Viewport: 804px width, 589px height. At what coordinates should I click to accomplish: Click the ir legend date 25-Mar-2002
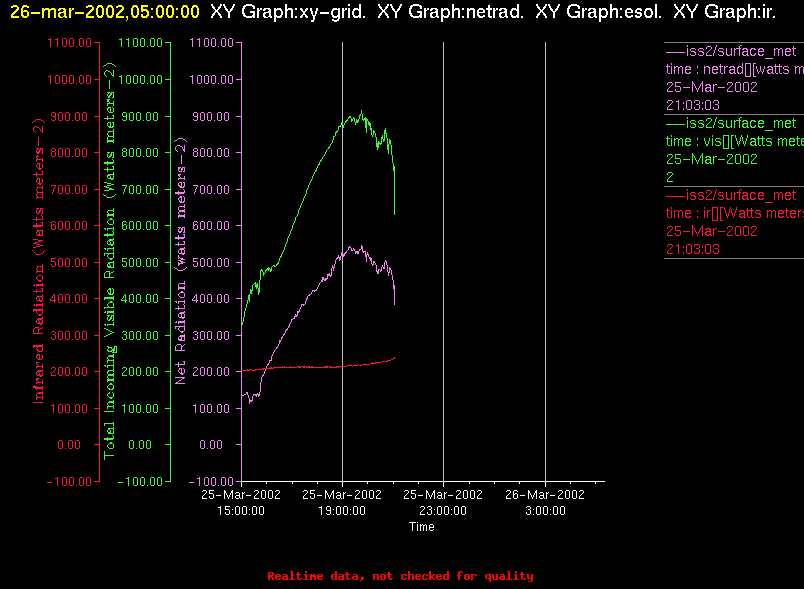point(712,231)
